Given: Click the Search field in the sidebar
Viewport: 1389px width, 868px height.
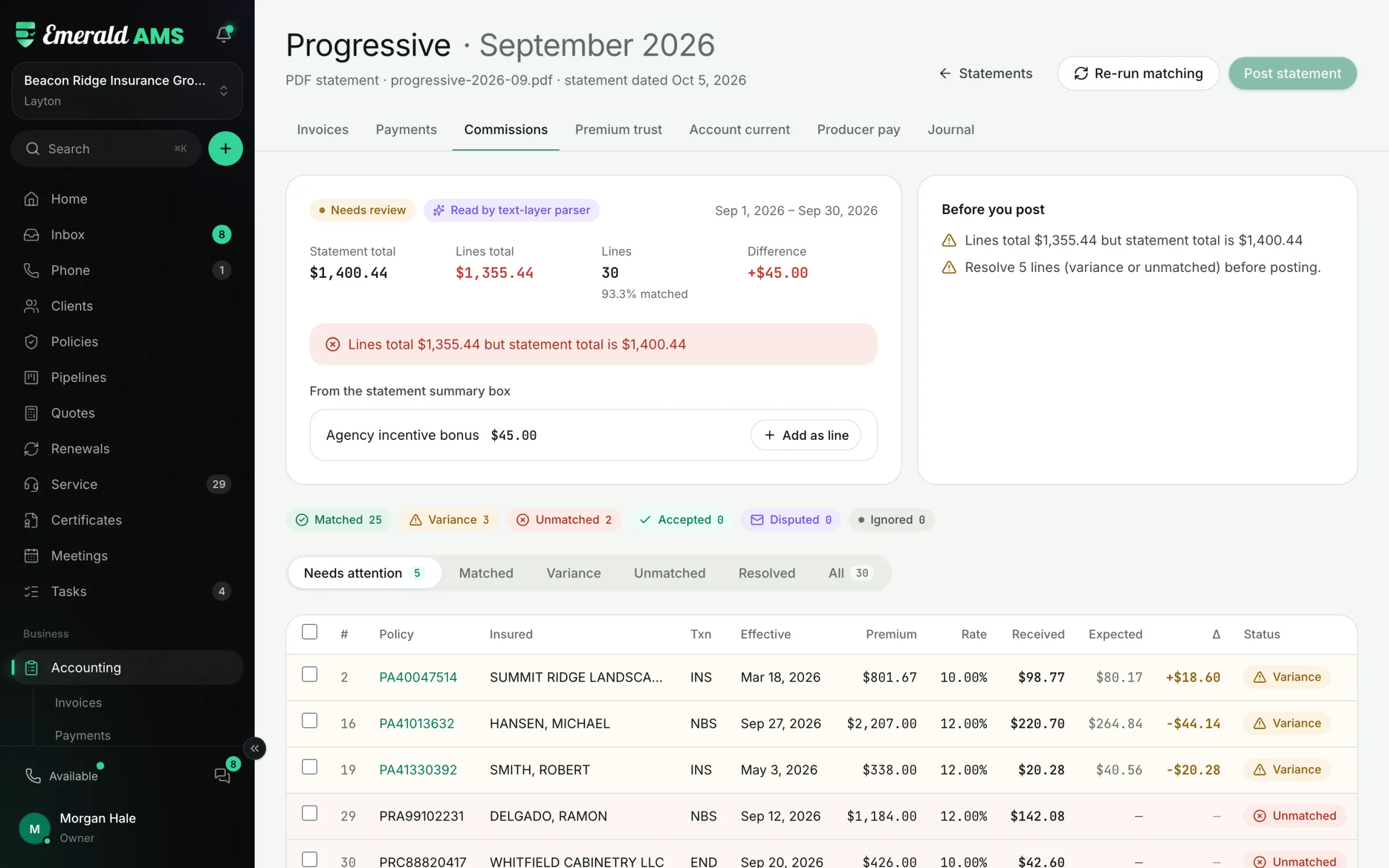Looking at the screenshot, I should tap(106, 149).
